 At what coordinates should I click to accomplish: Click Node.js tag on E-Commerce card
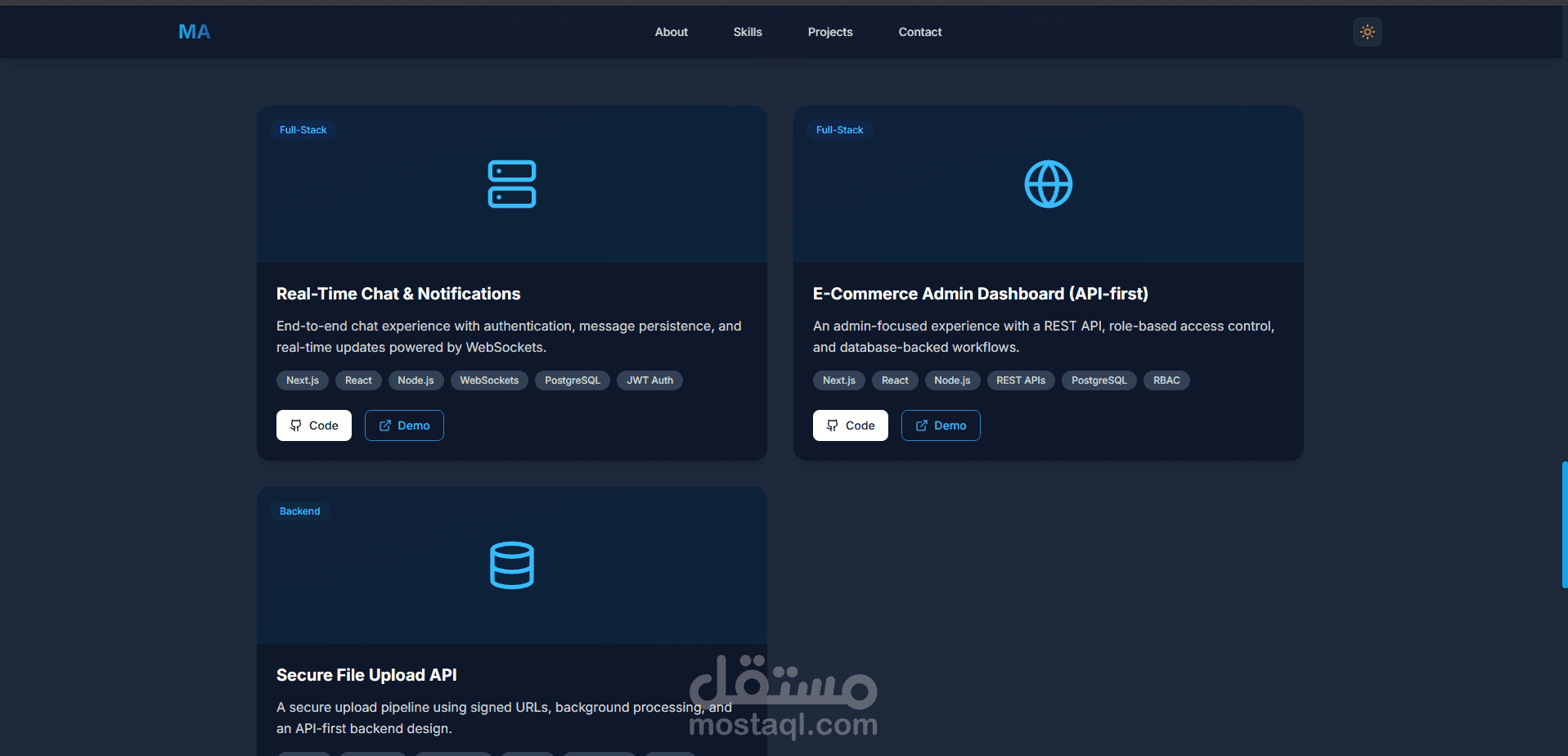pyautogui.click(x=952, y=380)
